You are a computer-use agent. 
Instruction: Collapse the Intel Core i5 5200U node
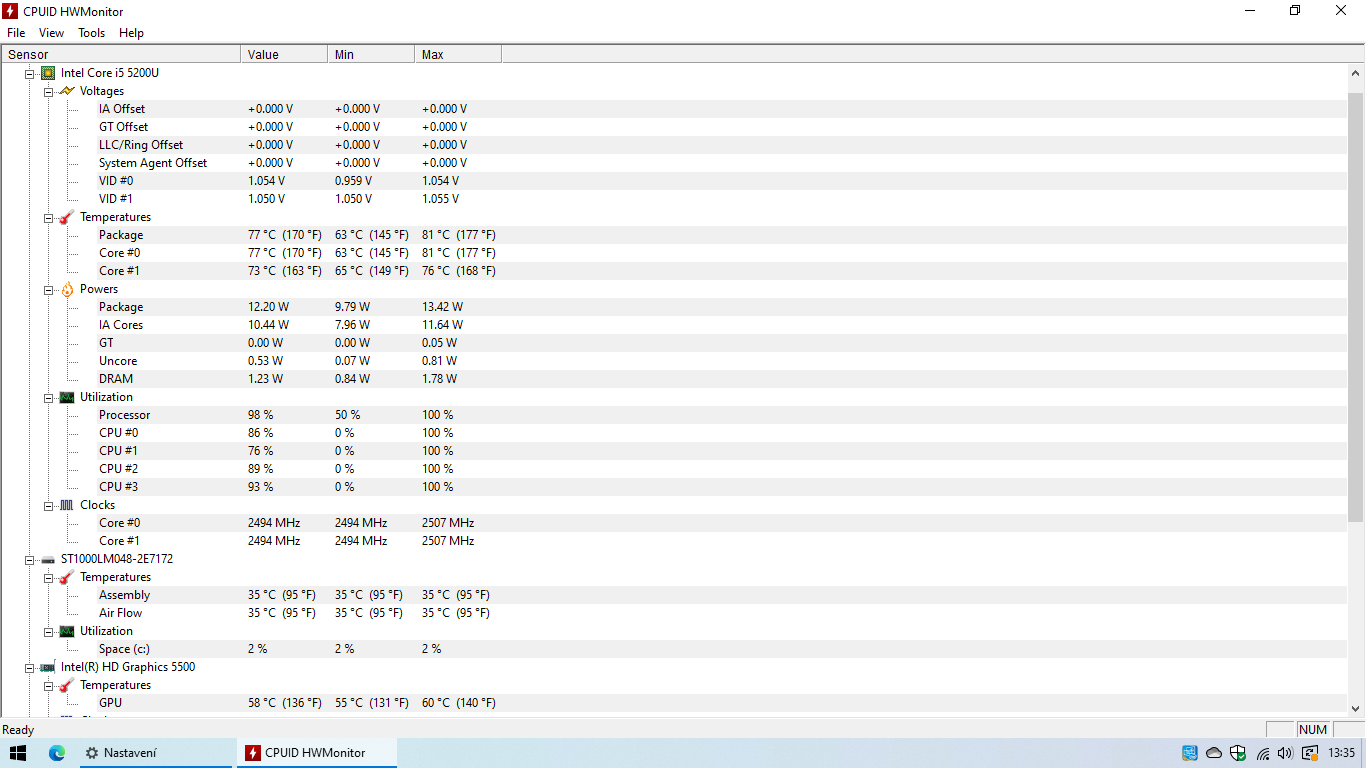(x=30, y=73)
